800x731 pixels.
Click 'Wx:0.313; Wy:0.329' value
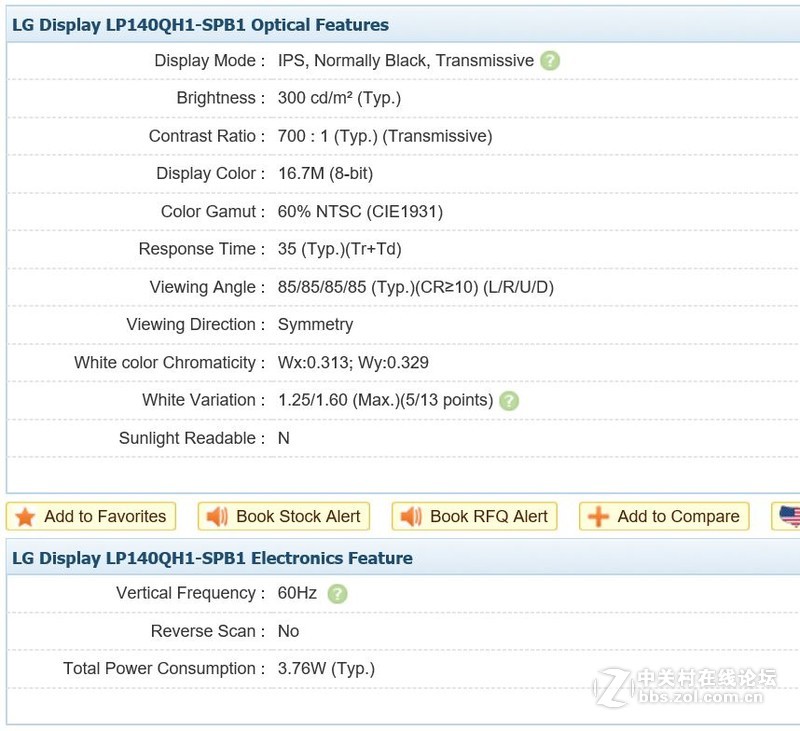[353, 363]
